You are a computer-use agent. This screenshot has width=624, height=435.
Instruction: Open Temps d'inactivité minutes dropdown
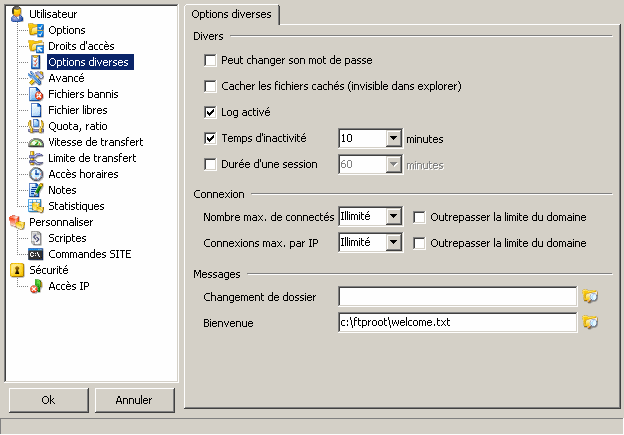[x=393, y=139]
